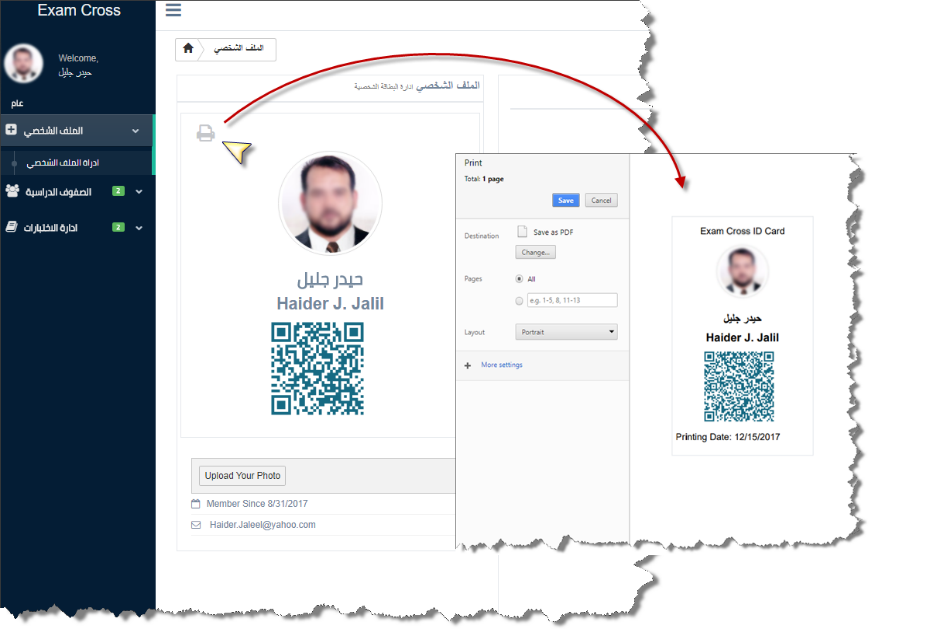Click the Change... destination button
This screenshot has height=629, width=930.
pos(535,252)
